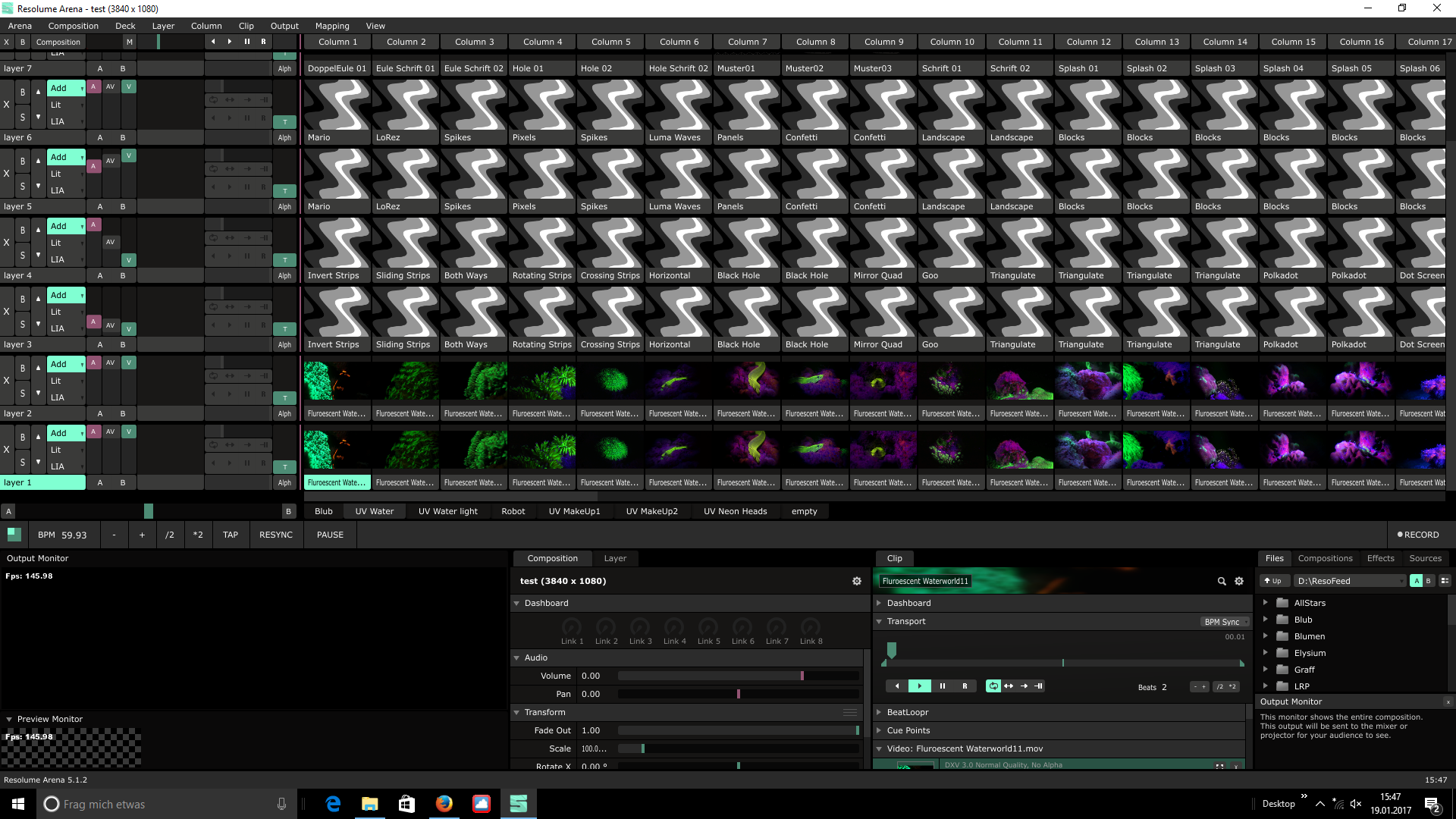This screenshot has height=819, width=1456.
Task: Switch to the Effects tab
Action: [x=1380, y=558]
